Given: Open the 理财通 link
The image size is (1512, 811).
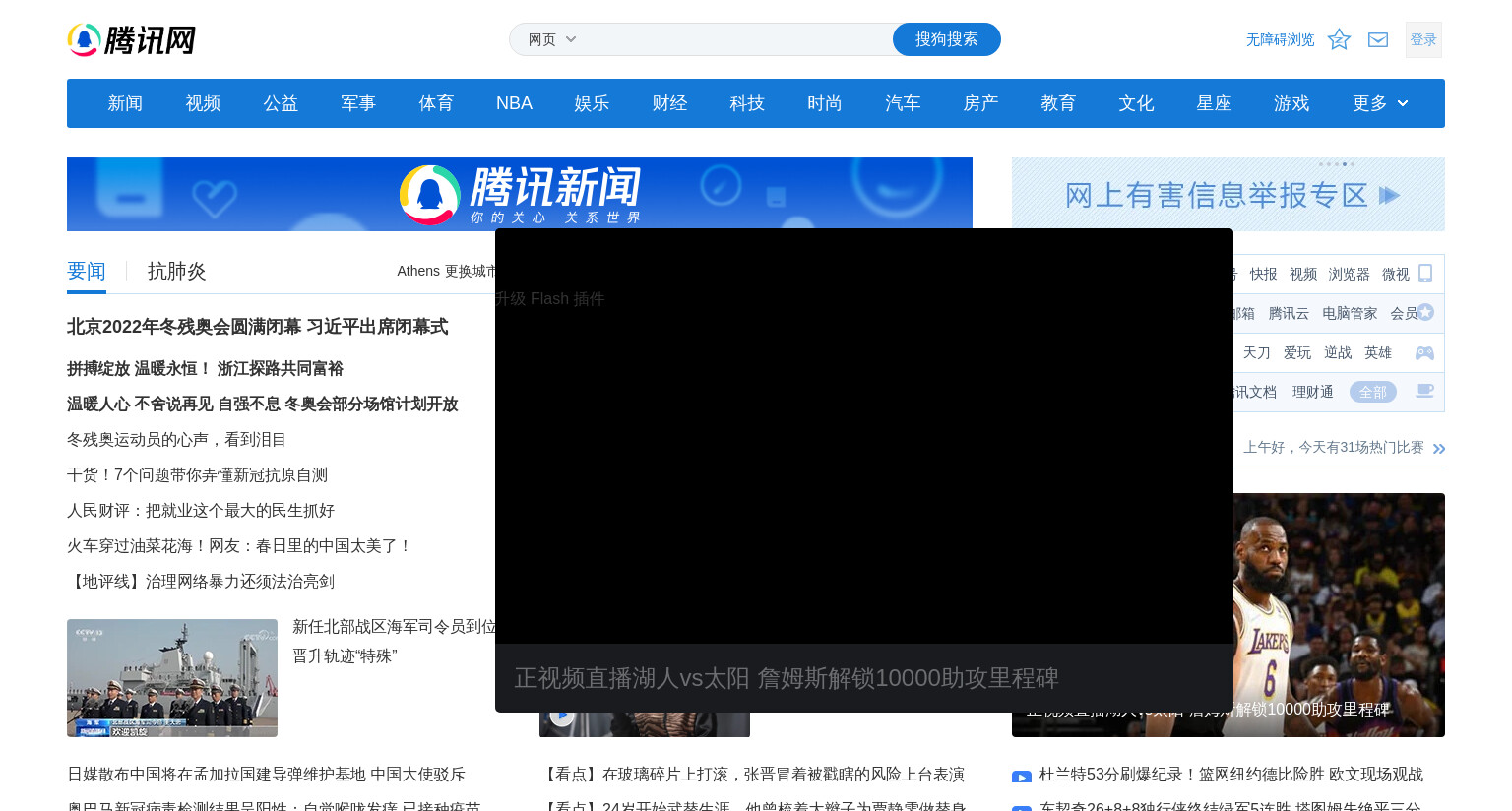Looking at the screenshot, I should (x=1313, y=392).
